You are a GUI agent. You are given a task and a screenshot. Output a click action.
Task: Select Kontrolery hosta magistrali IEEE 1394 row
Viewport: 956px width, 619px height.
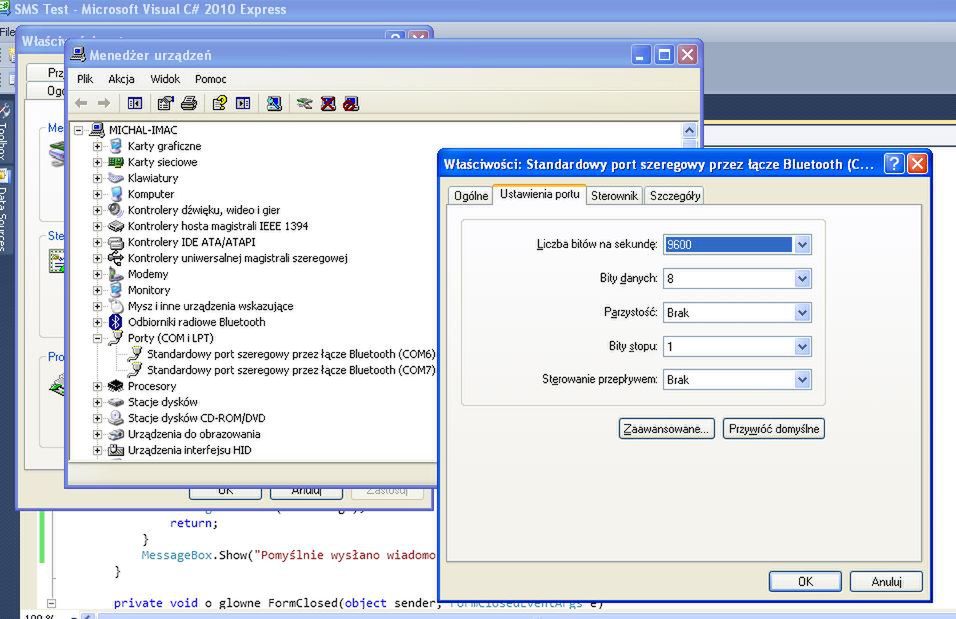[218, 226]
